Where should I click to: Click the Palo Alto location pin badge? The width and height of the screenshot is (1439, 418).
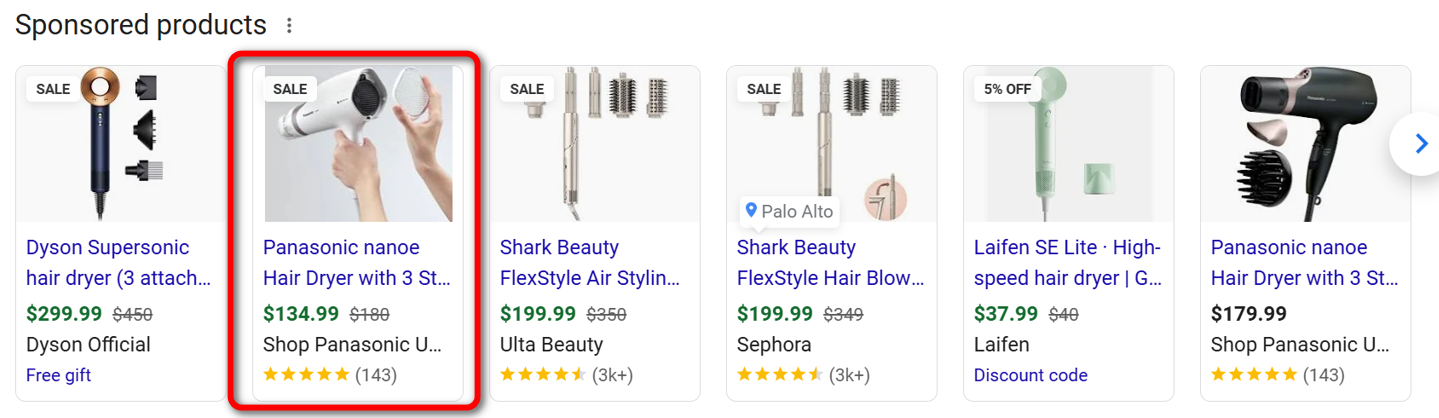tap(789, 211)
